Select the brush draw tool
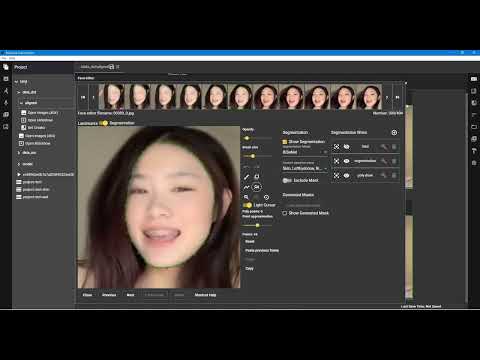Image resolution: width=480 pixels, height=360 pixels. pyautogui.click(x=246, y=177)
